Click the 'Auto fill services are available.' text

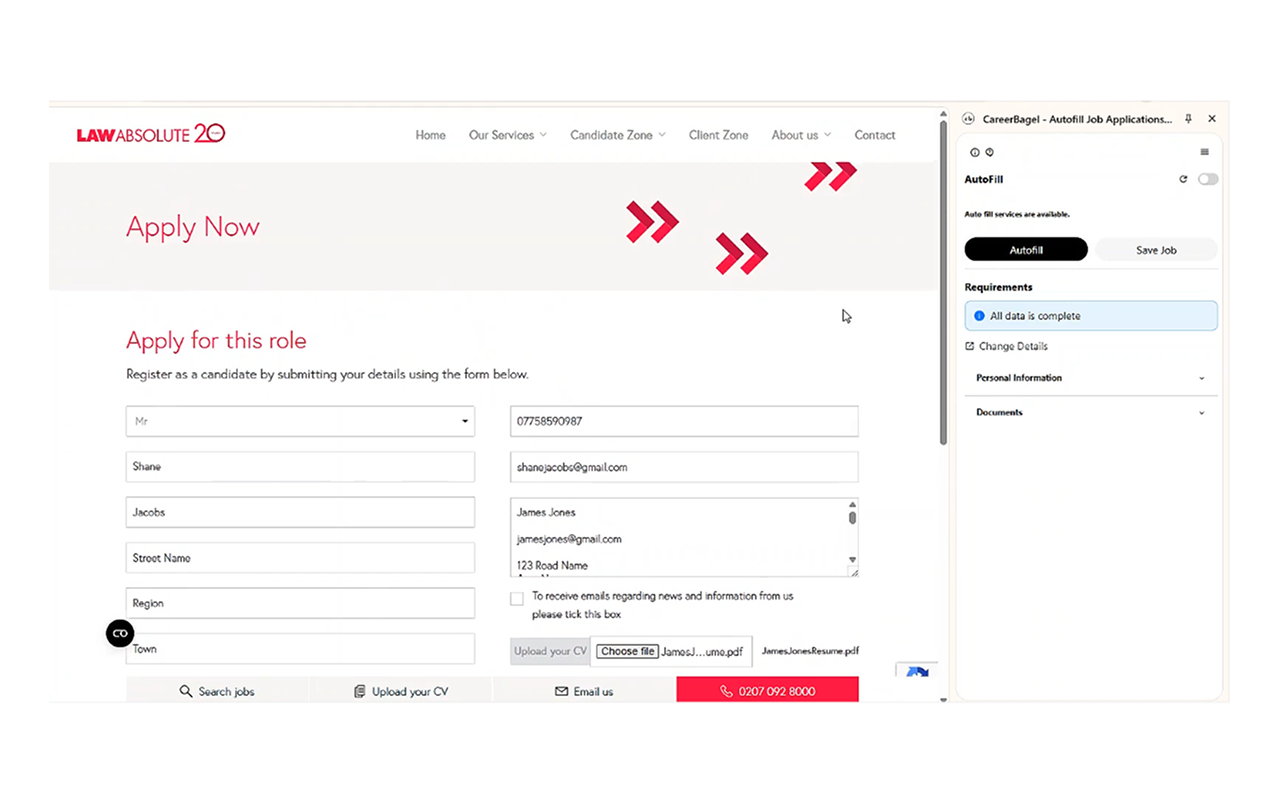[1017, 214]
